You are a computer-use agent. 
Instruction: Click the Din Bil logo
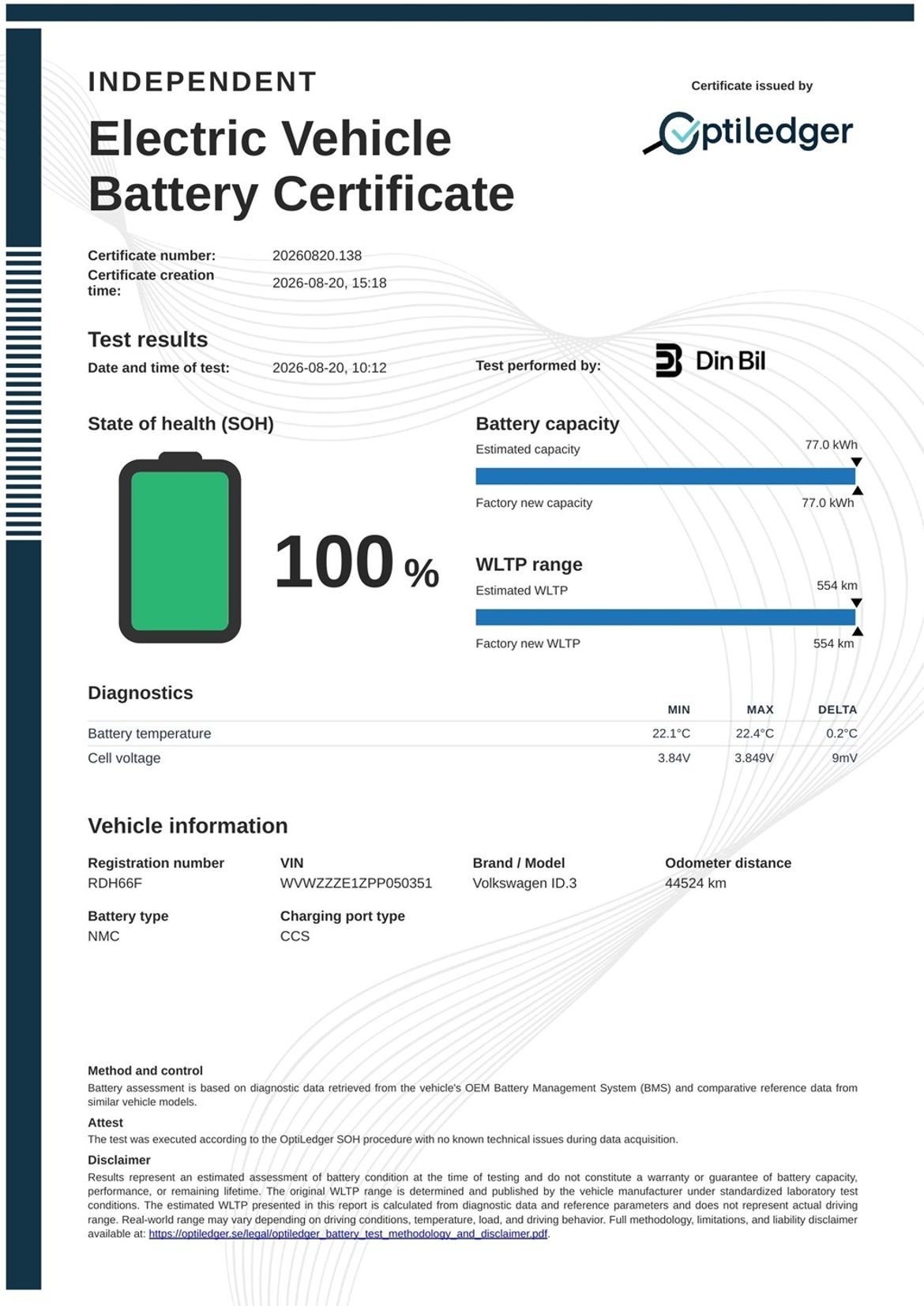tap(710, 360)
